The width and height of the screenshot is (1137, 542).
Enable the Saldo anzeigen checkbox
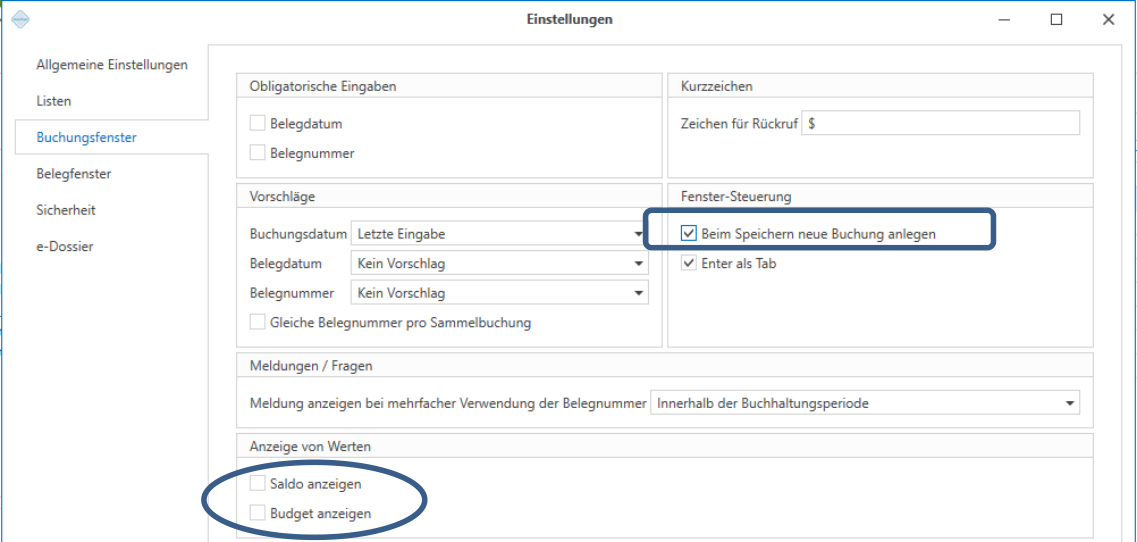click(x=257, y=483)
